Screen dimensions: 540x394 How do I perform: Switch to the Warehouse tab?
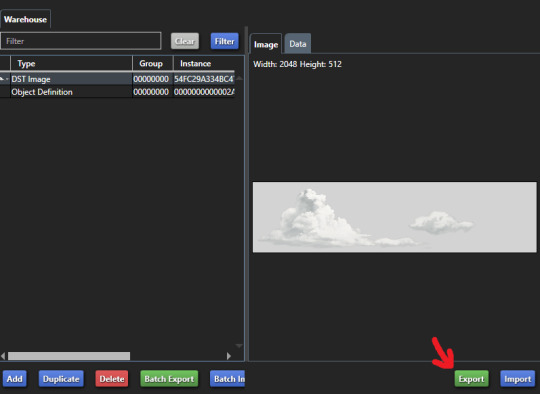pos(25,19)
